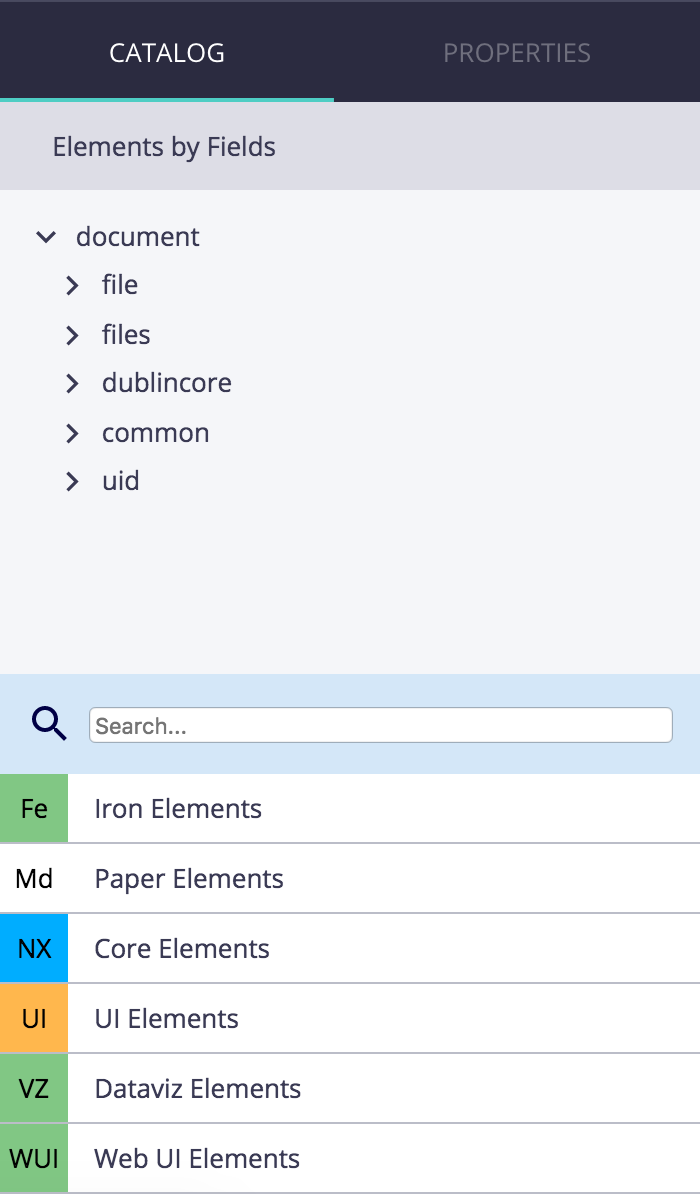Viewport: 700px width, 1194px height.
Task: Expand the dublincore schema chevron
Action: (x=72, y=384)
